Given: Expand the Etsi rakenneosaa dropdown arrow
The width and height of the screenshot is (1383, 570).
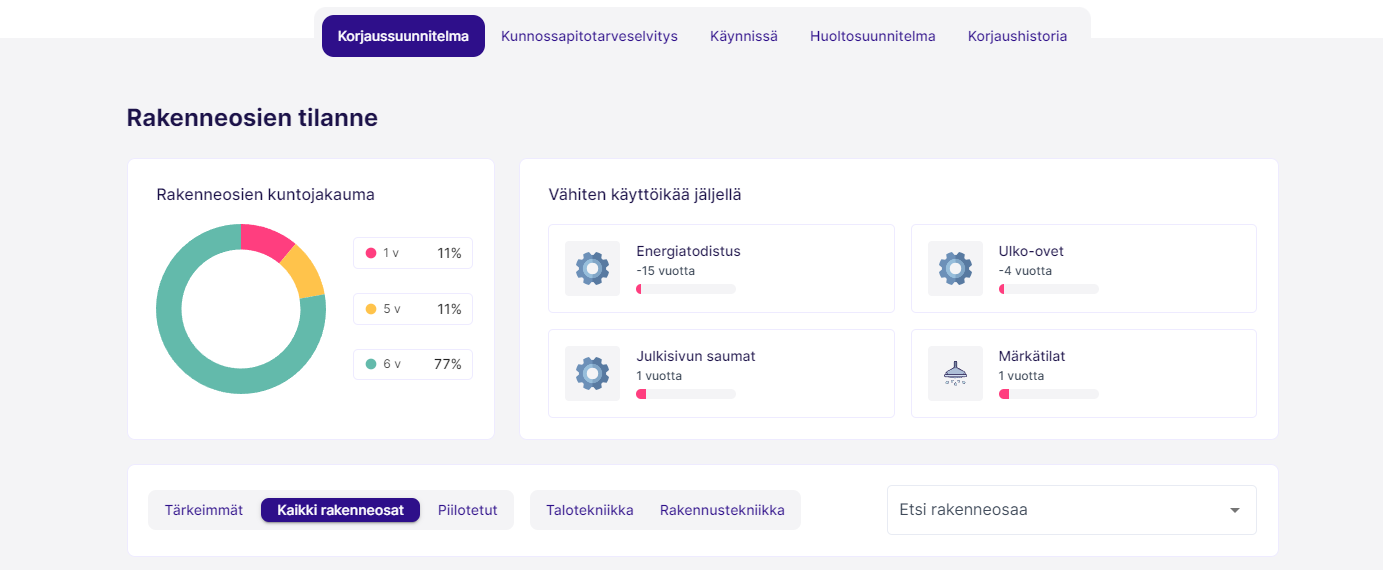Looking at the screenshot, I should (1235, 510).
